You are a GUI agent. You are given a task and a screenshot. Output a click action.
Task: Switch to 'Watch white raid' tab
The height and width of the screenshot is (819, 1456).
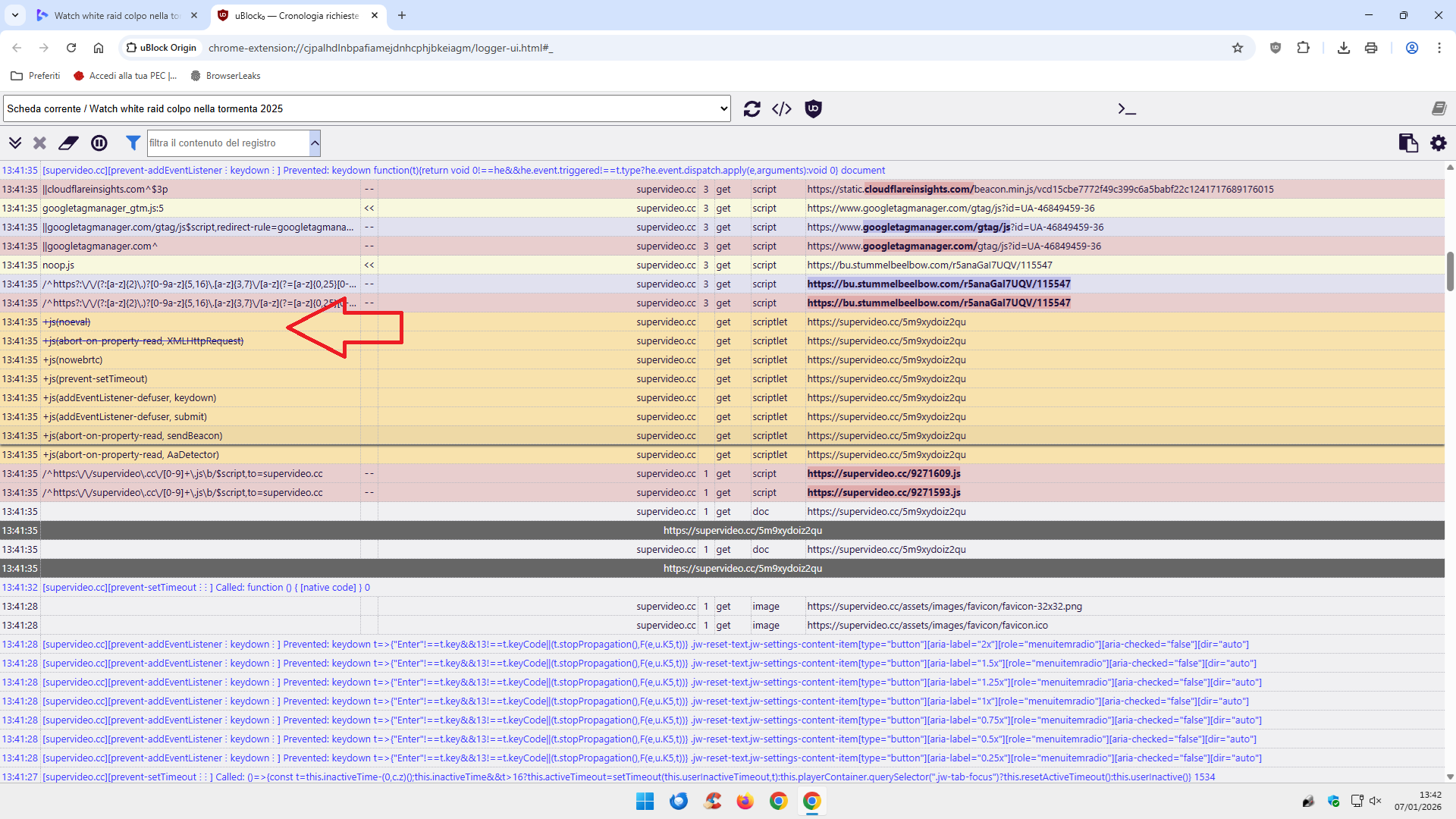point(118,15)
